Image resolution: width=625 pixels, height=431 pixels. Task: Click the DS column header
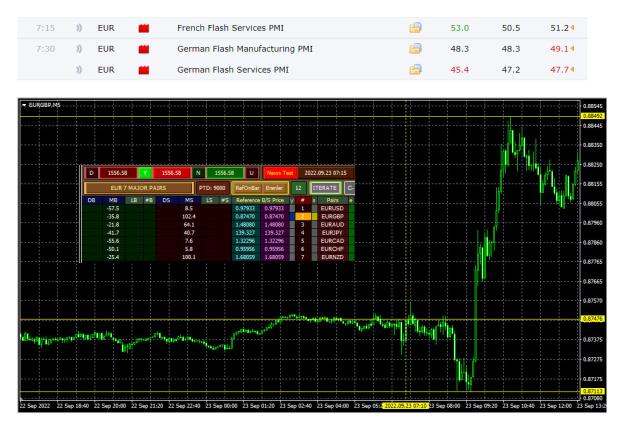(167, 200)
